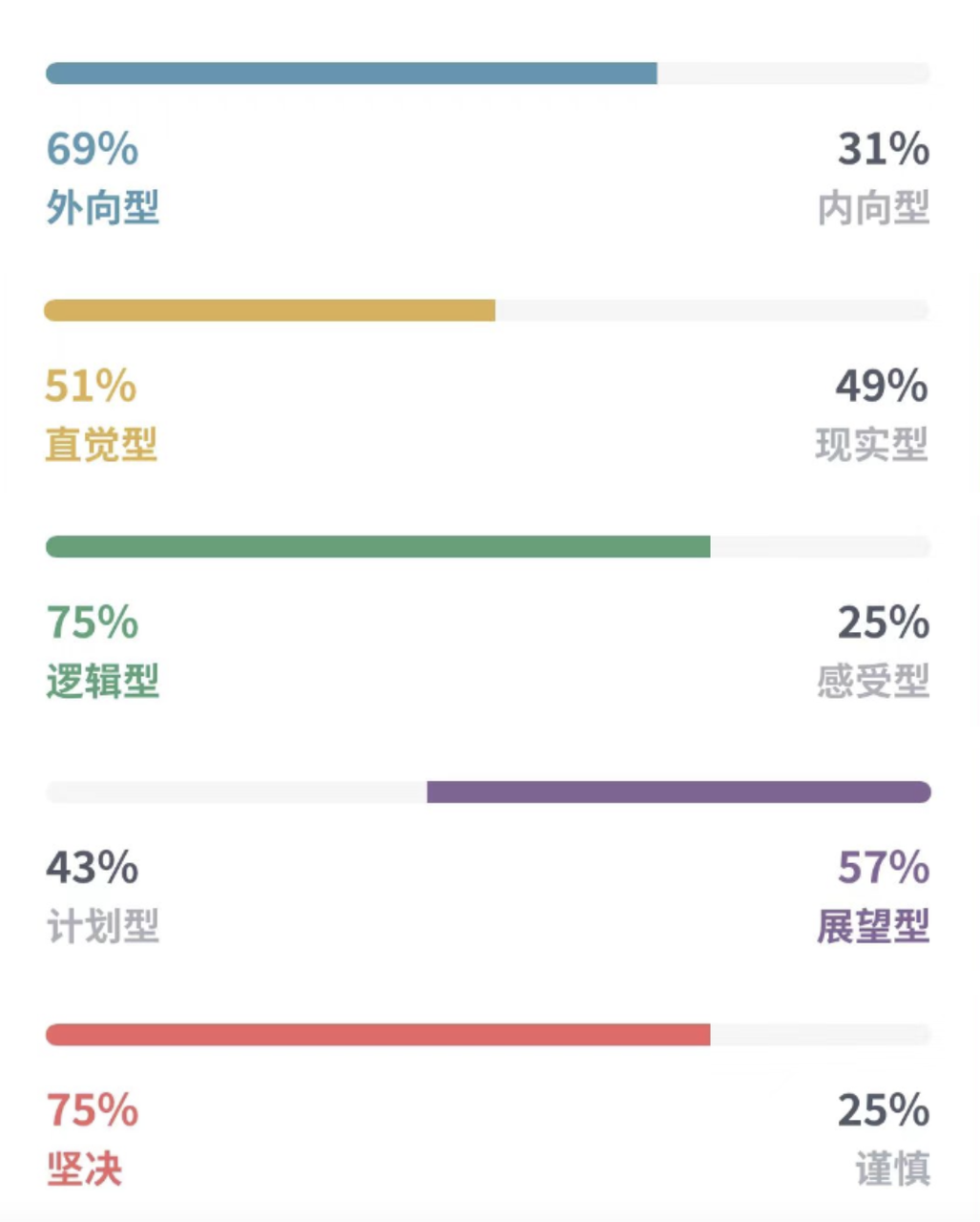Viewport: 980px width, 1222px height.
Task: Choose the 计划型 label
Action: (x=103, y=927)
